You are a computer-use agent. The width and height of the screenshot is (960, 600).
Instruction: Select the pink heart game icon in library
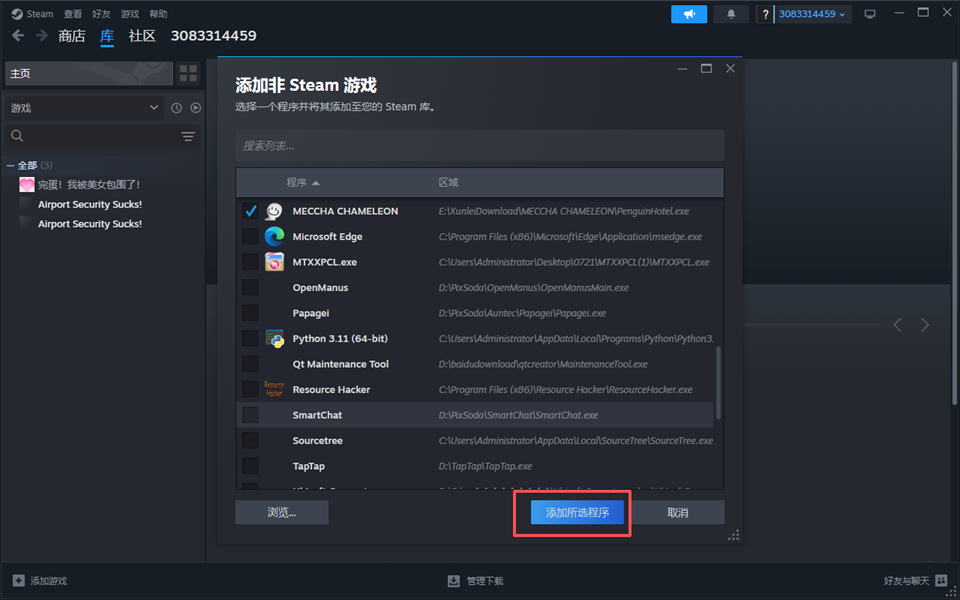tap(26, 184)
